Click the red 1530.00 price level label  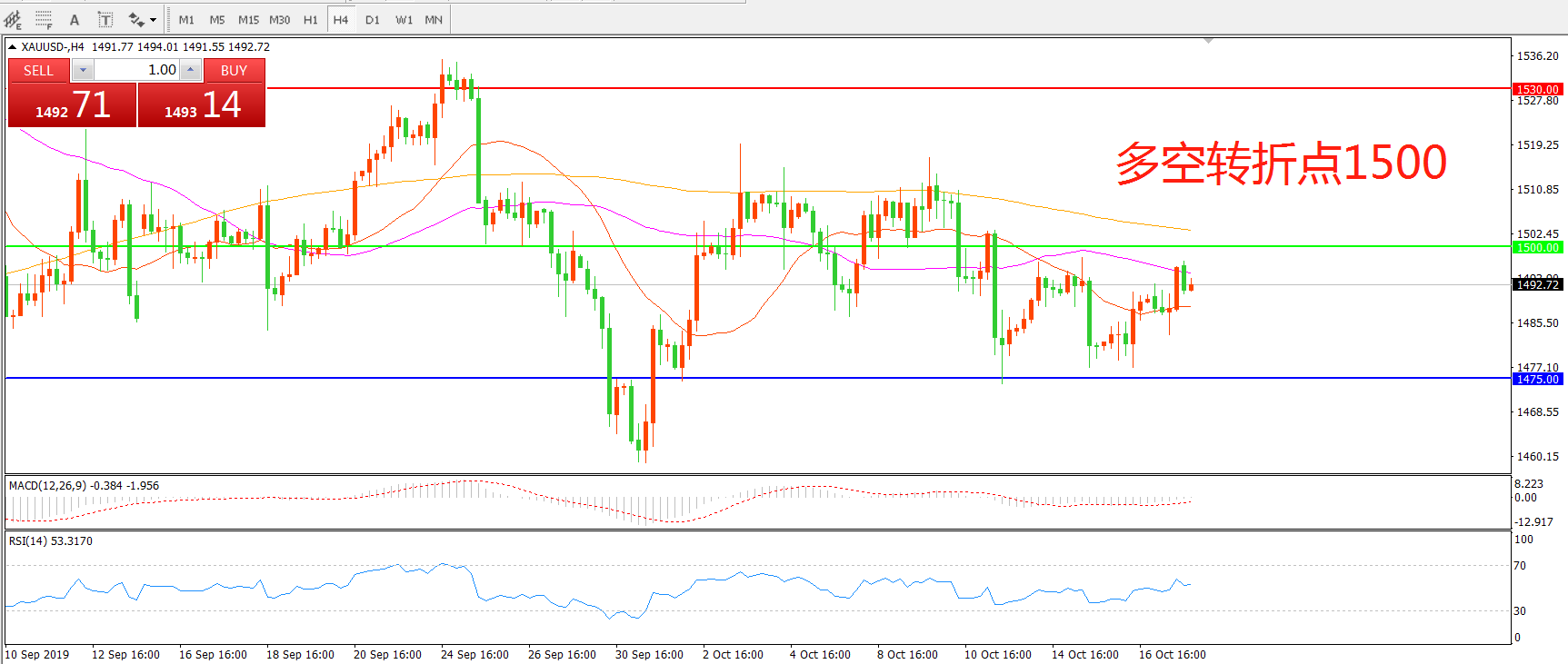(1537, 89)
